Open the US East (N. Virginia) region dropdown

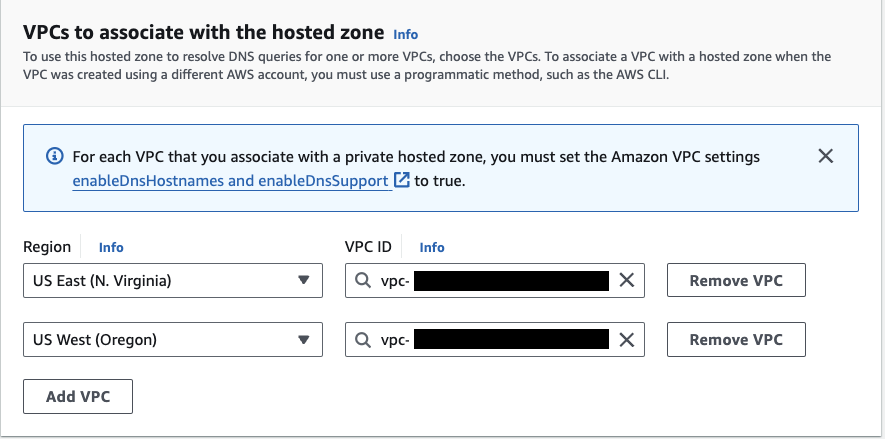click(160, 281)
